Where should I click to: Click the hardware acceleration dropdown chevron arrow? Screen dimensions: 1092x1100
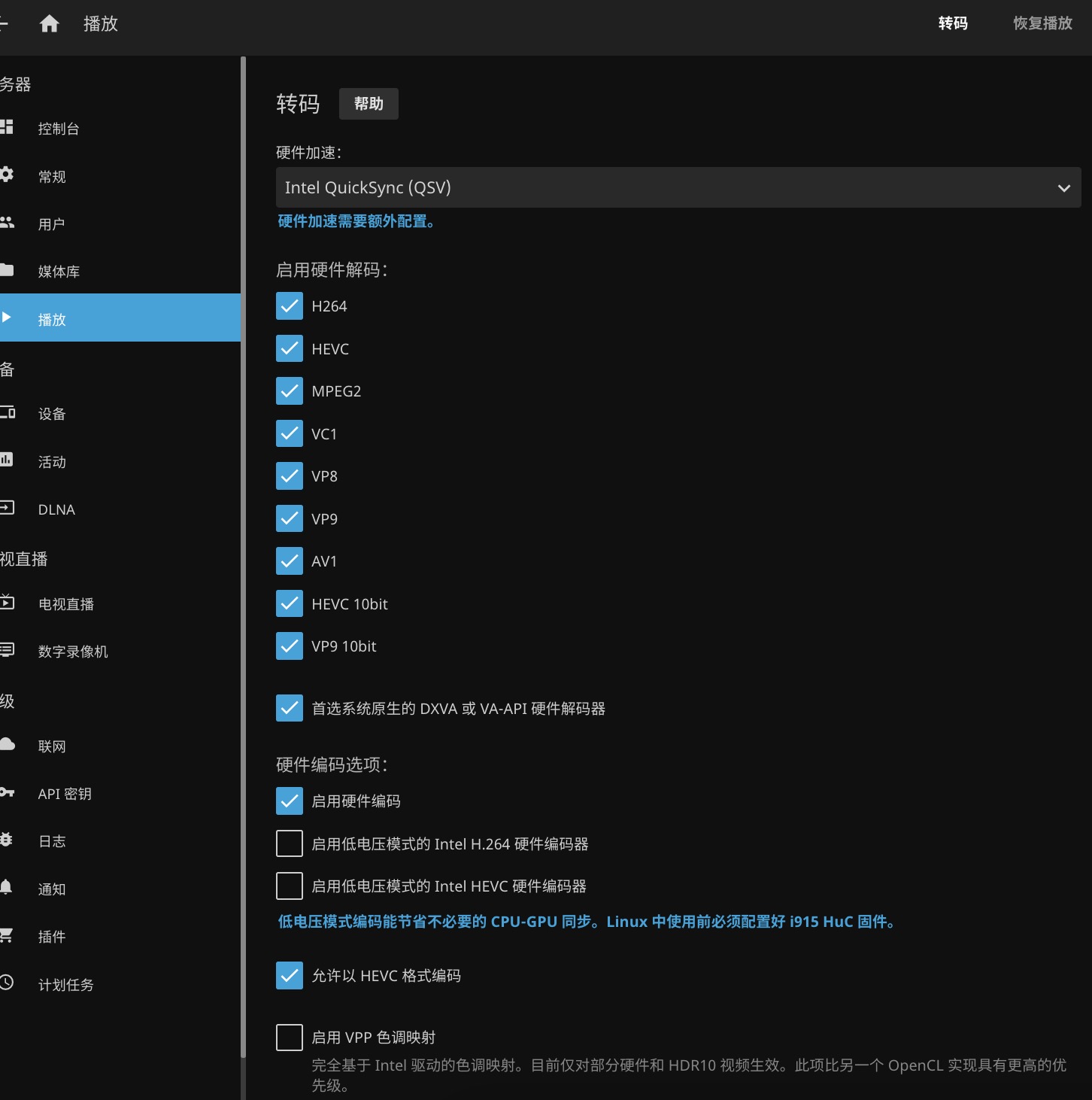point(1063,188)
